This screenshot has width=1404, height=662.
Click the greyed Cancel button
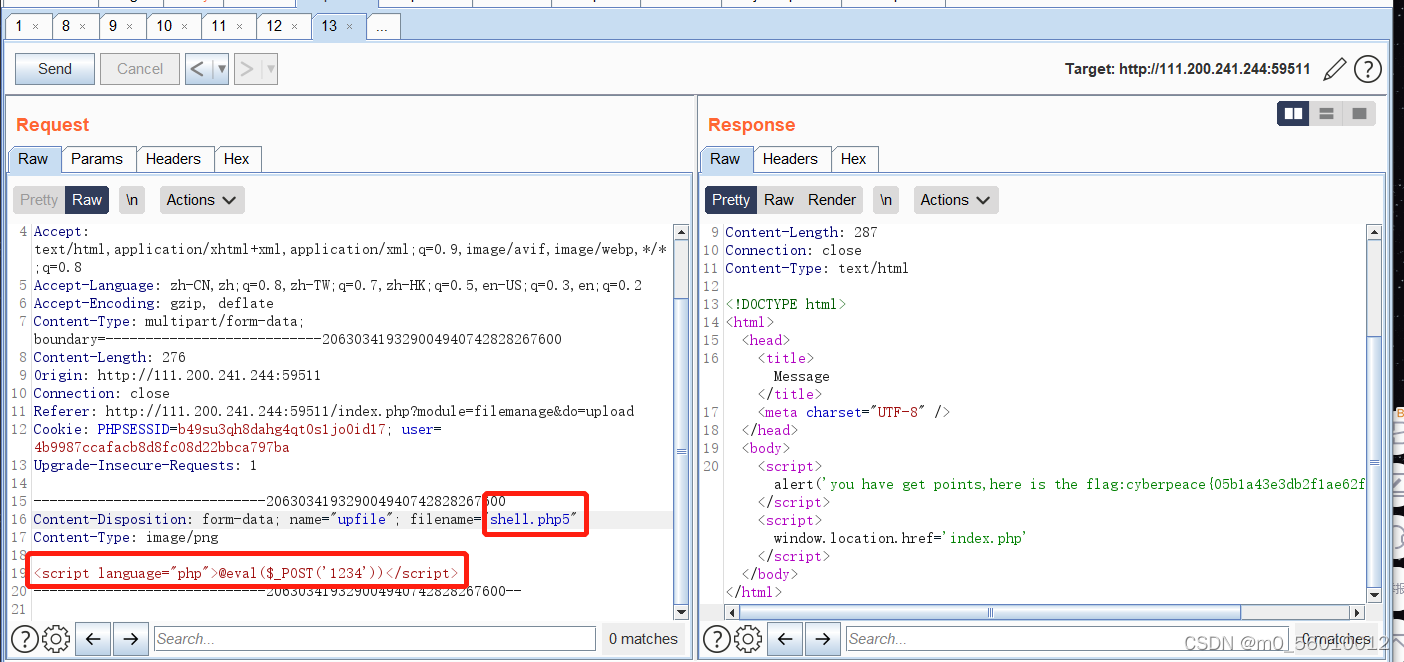(140, 69)
